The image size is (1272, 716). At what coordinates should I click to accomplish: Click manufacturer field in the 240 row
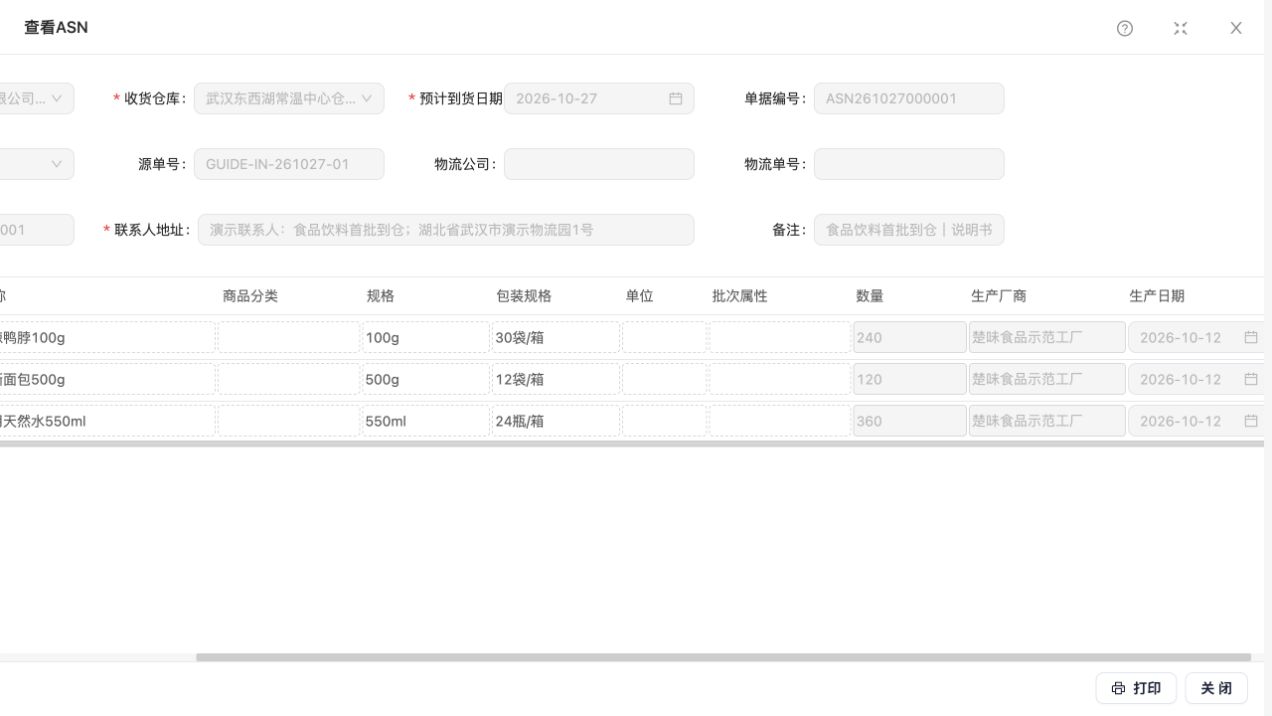point(1047,338)
